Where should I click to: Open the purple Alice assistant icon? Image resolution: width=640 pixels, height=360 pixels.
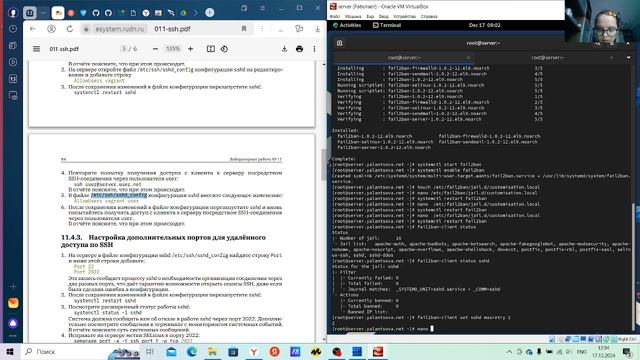click(13, 323)
